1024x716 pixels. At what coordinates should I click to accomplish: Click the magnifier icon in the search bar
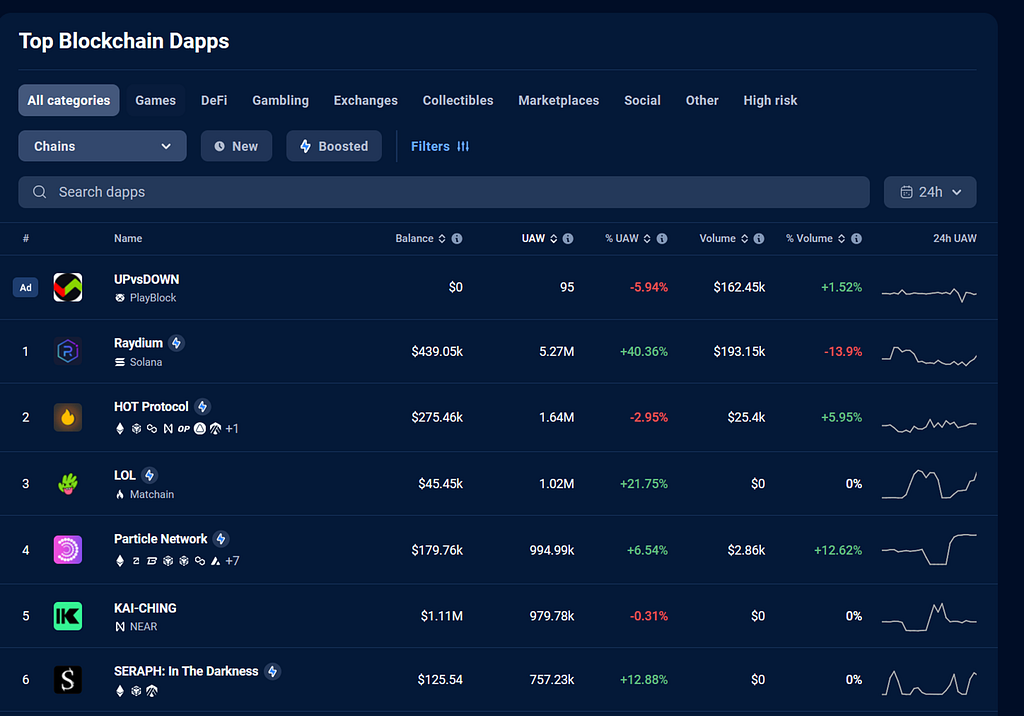click(x=40, y=192)
